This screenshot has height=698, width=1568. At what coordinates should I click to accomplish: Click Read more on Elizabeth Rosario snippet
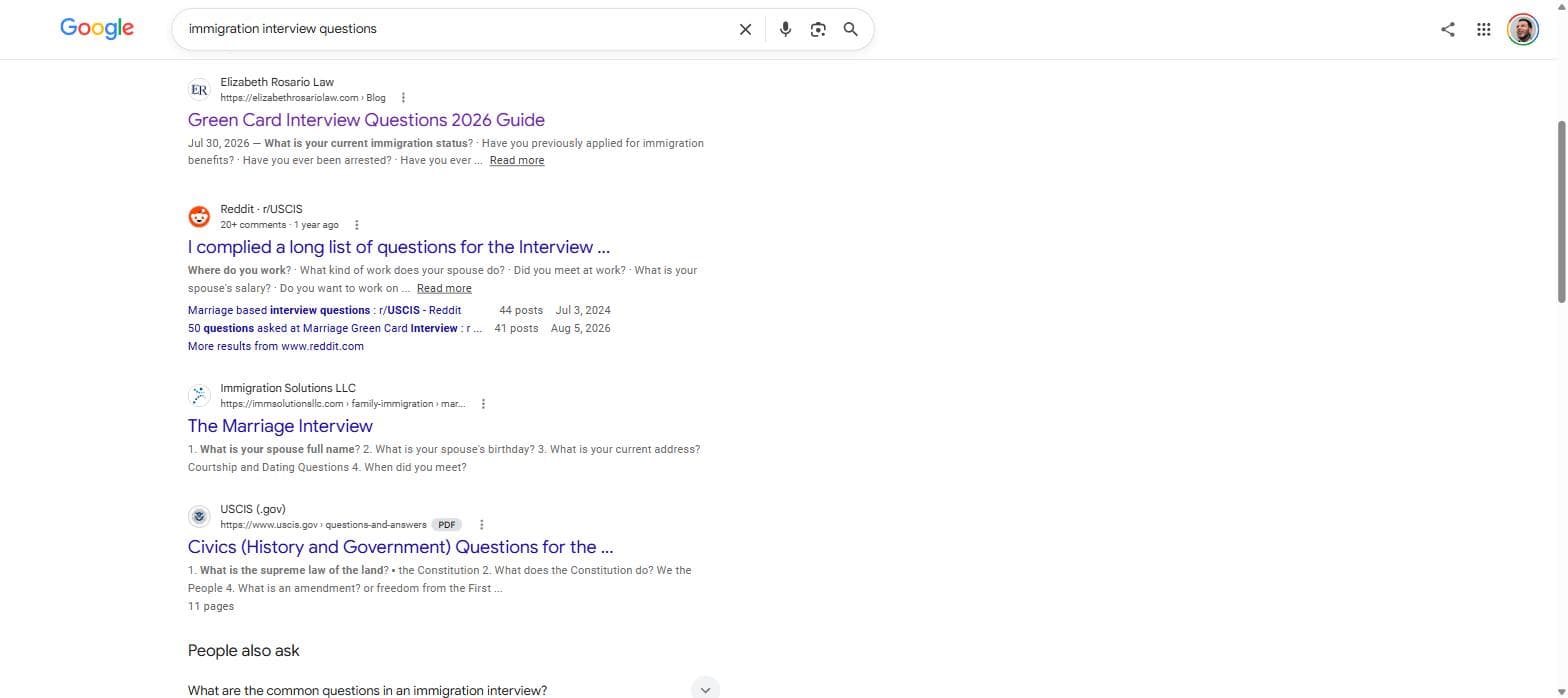point(517,160)
